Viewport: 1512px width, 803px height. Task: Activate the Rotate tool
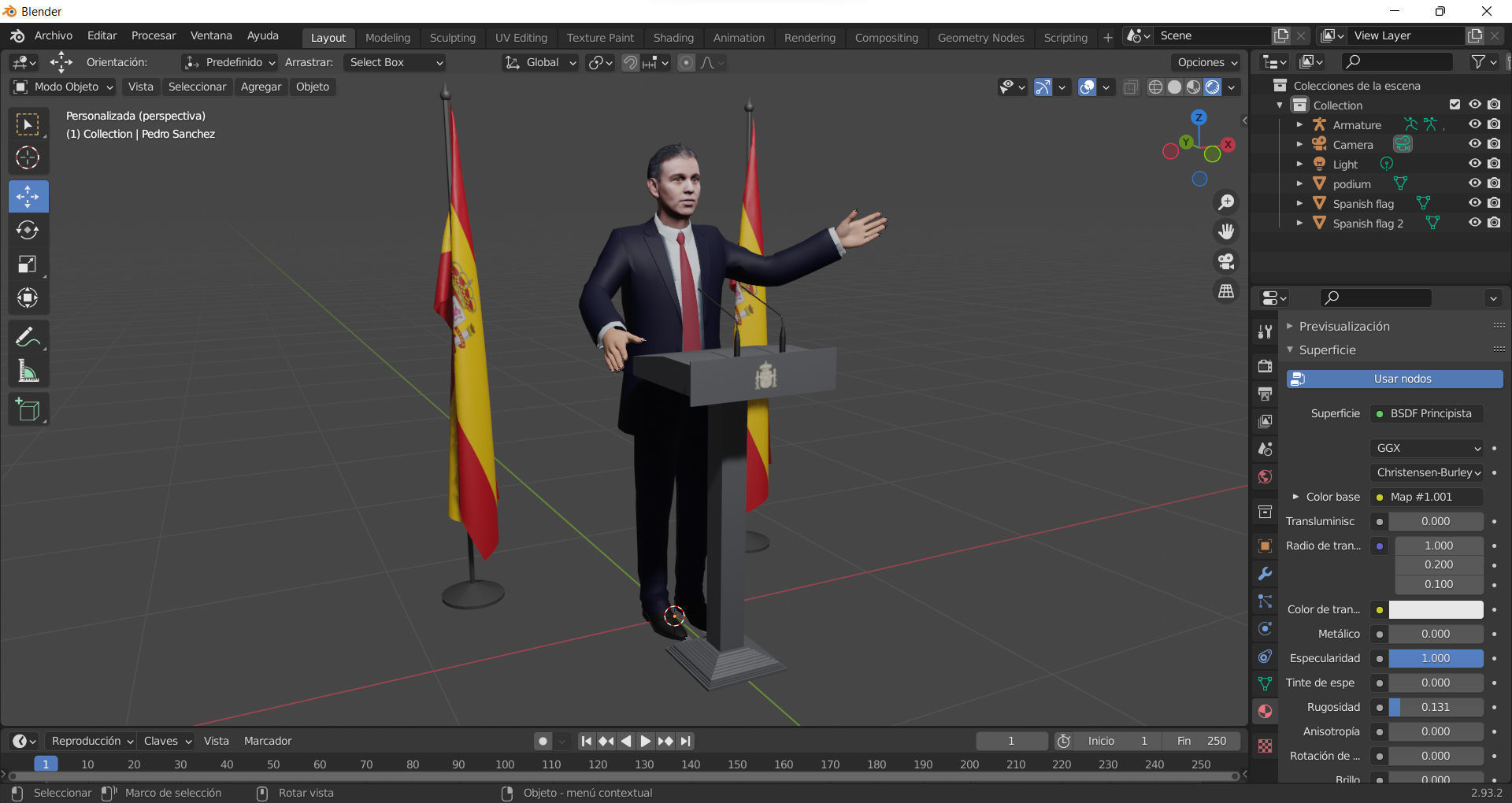click(28, 230)
